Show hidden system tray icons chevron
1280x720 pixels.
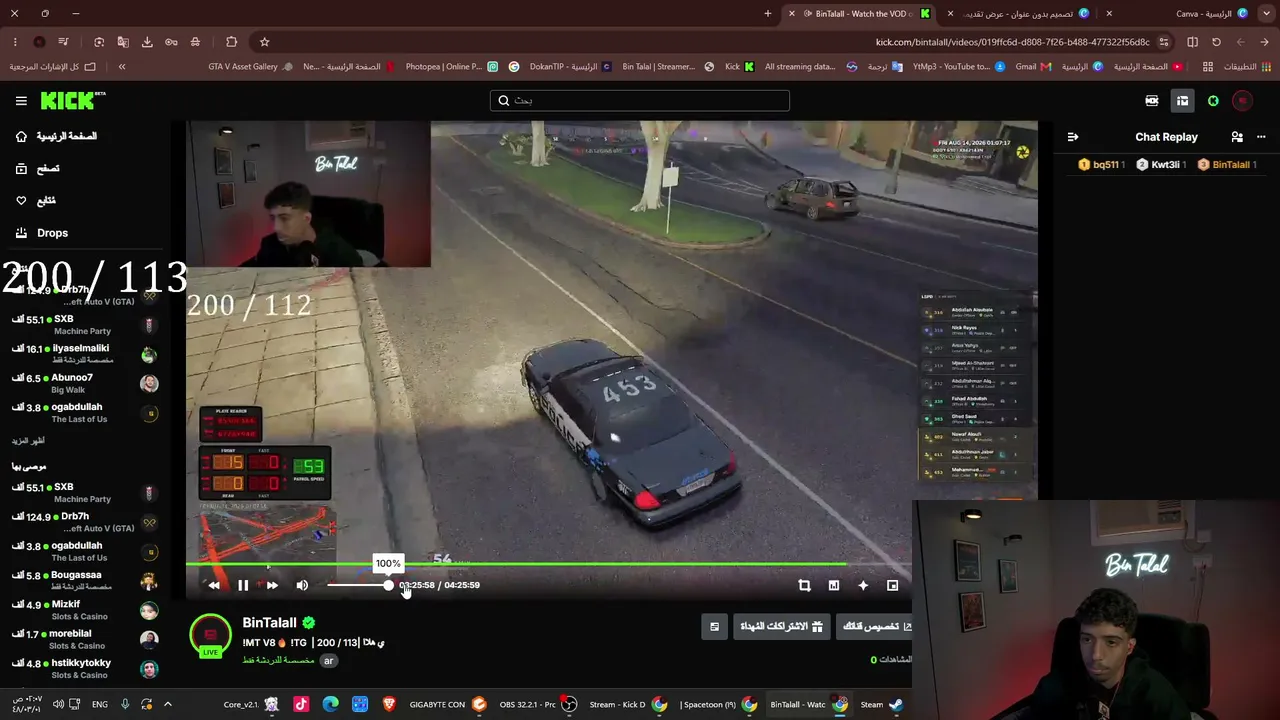[x=168, y=704]
